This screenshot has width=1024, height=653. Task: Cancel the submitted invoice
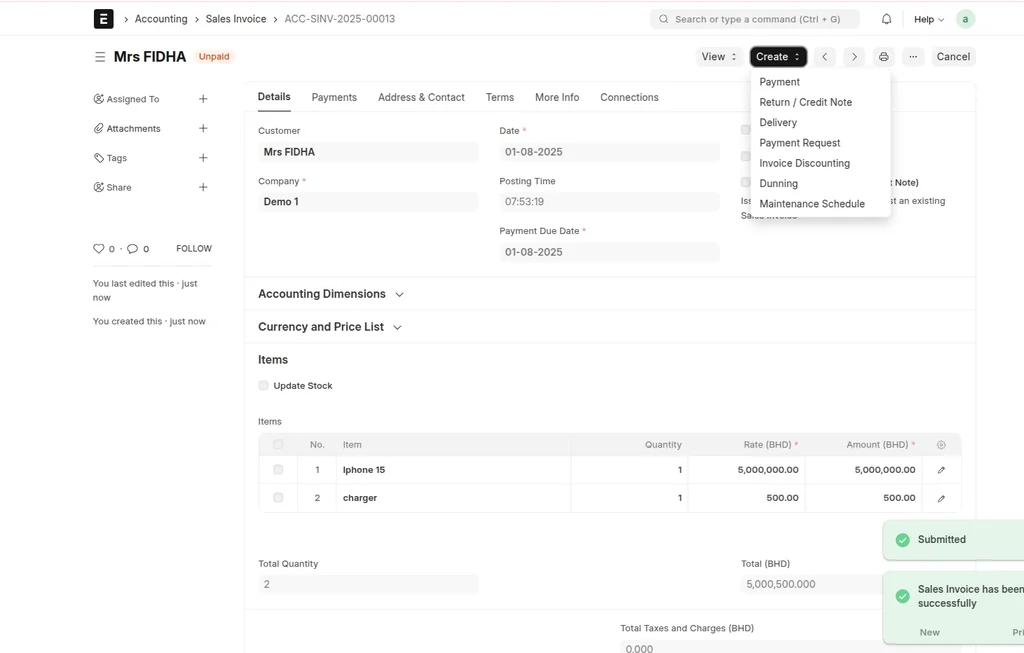[953, 57]
